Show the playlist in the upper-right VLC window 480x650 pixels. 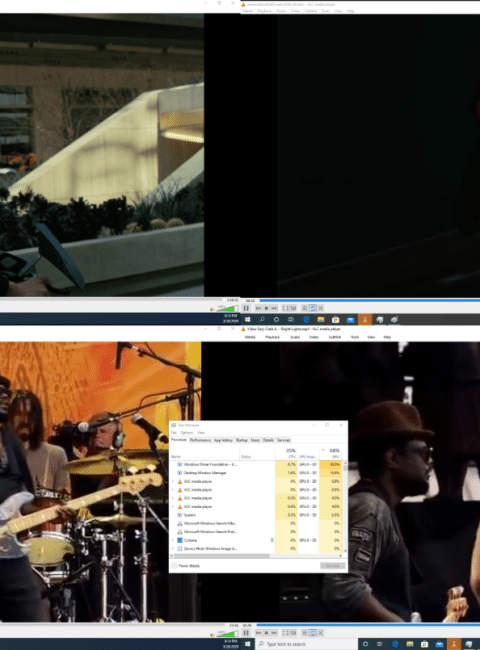pyautogui.click(x=305, y=308)
